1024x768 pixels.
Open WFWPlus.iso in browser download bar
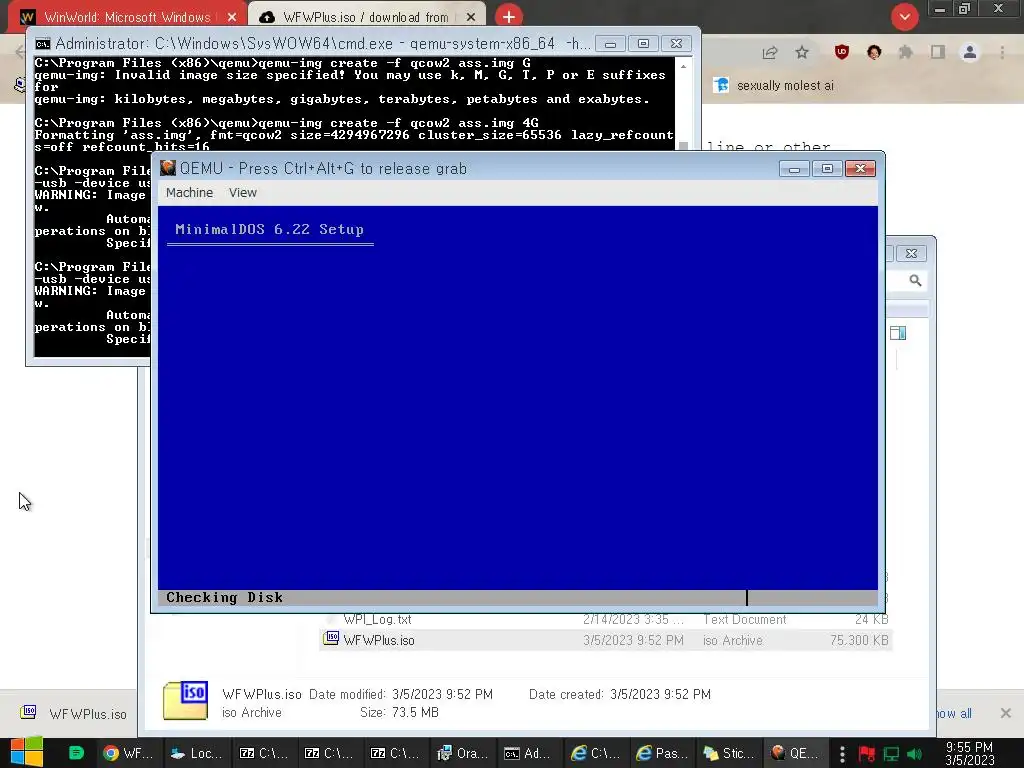(x=73, y=714)
